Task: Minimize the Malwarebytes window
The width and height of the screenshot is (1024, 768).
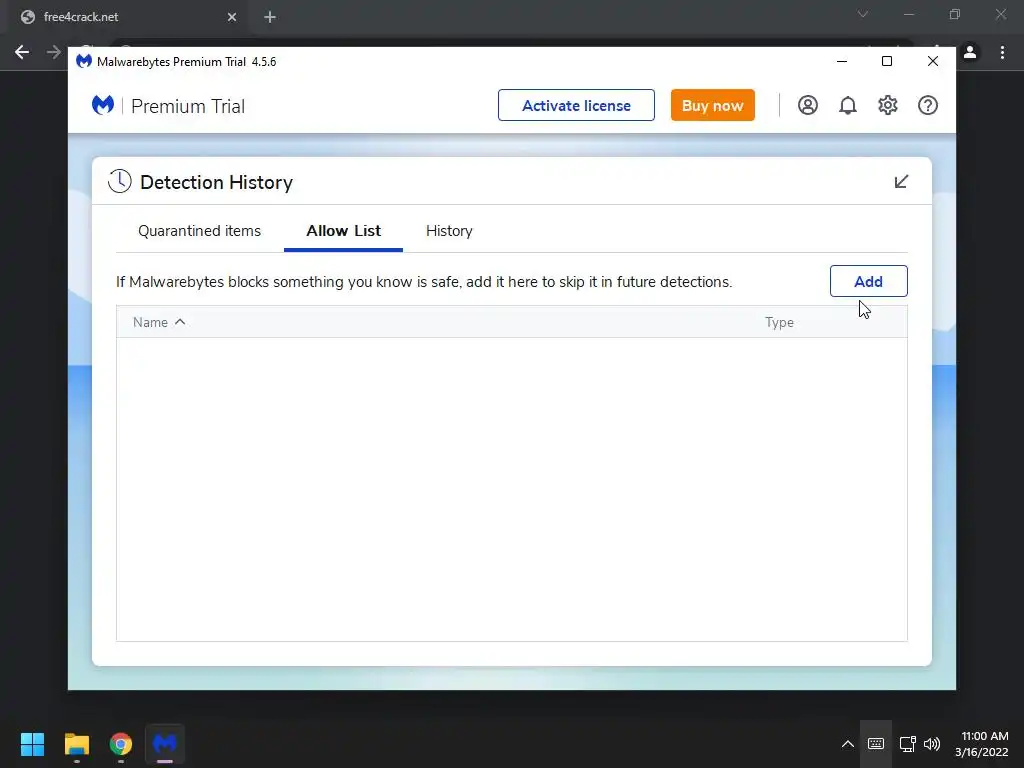Action: pyautogui.click(x=842, y=61)
